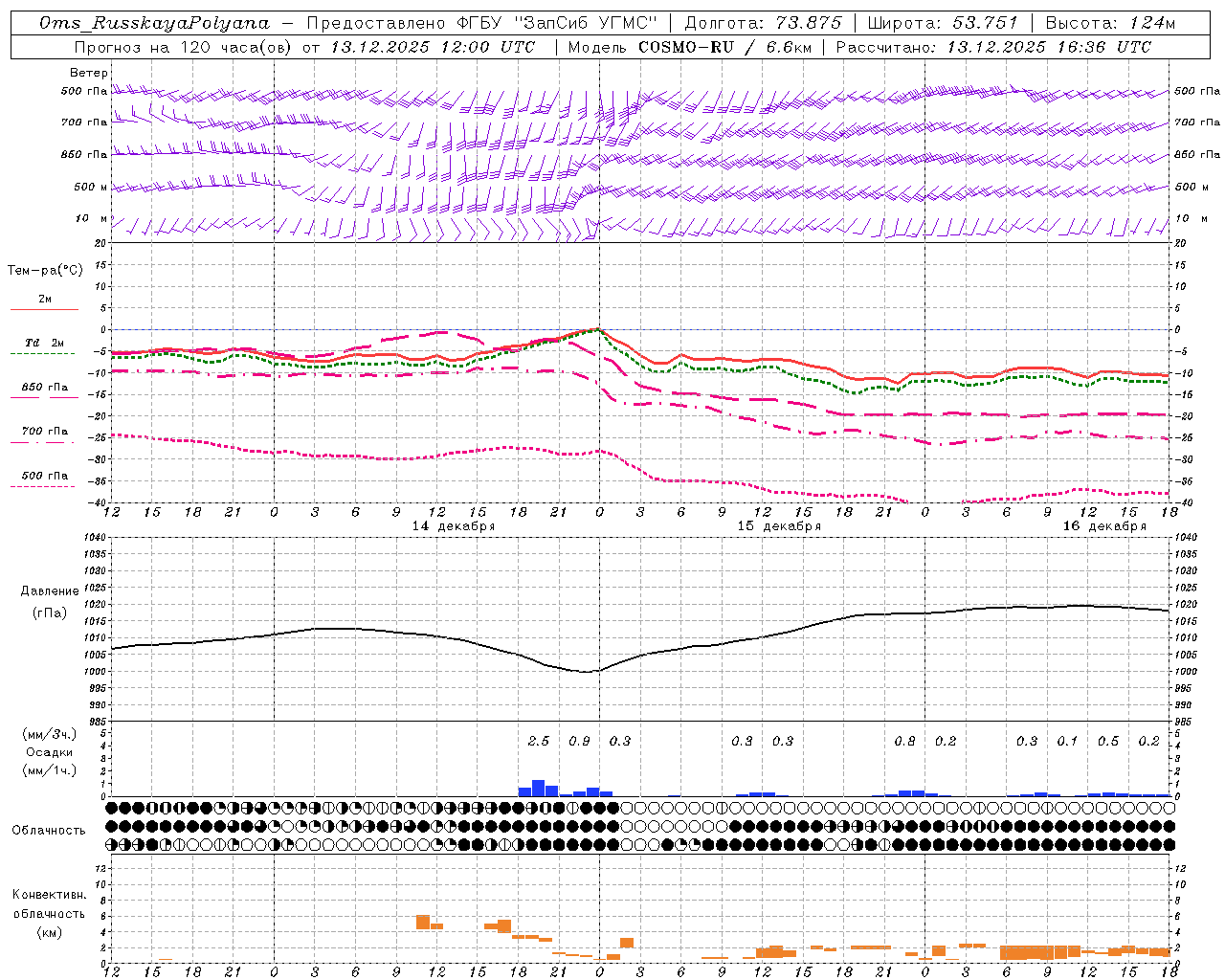Click the Модель COSMO-RU / 6.6км label
Viewport: 1225px width, 980px height.
tap(690, 47)
